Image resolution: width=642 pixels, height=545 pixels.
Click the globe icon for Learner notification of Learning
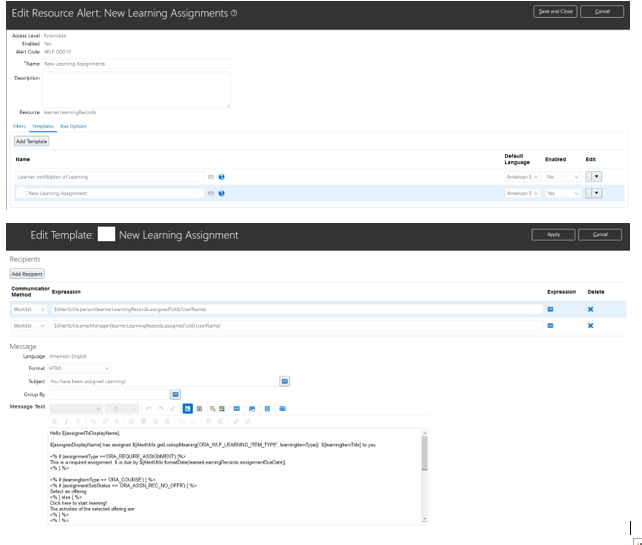point(222,177)
